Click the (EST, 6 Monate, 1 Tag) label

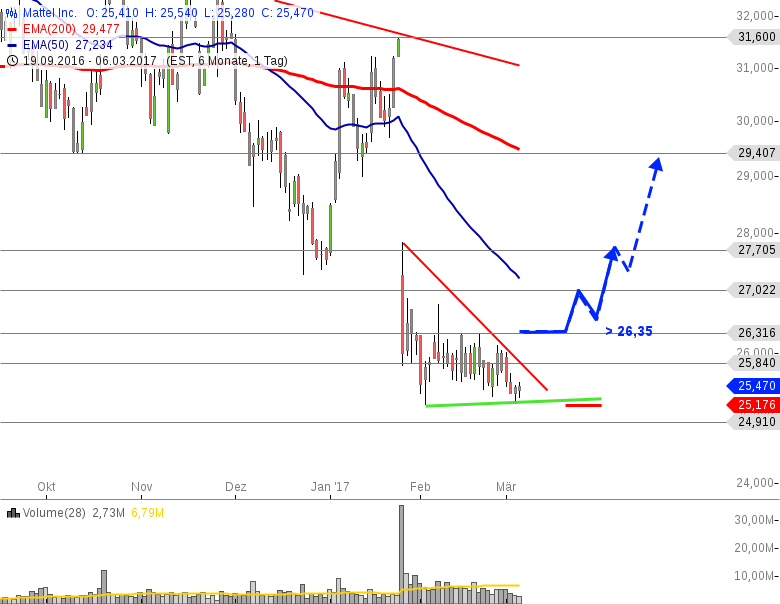click(x=227, y=61)
